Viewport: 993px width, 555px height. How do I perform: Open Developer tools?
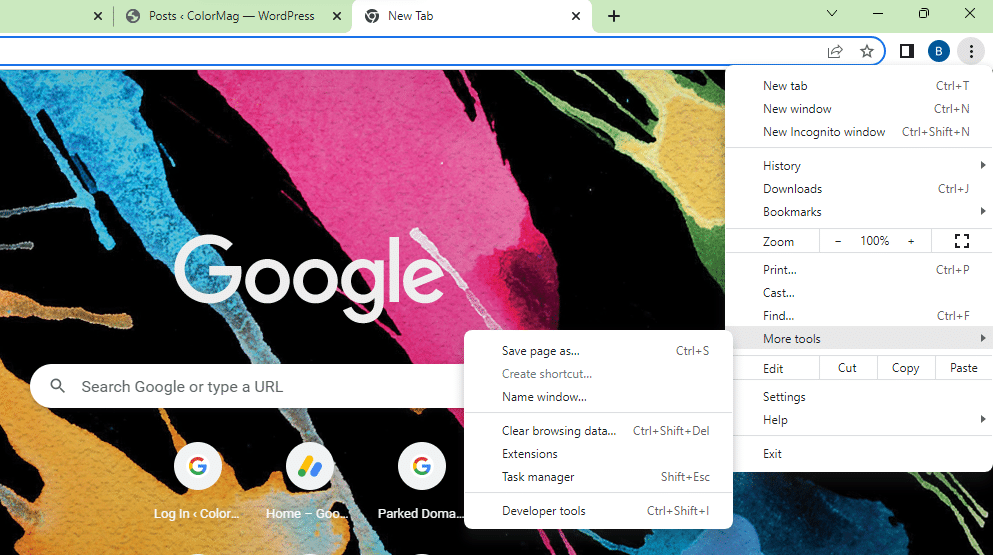[598, 511]
